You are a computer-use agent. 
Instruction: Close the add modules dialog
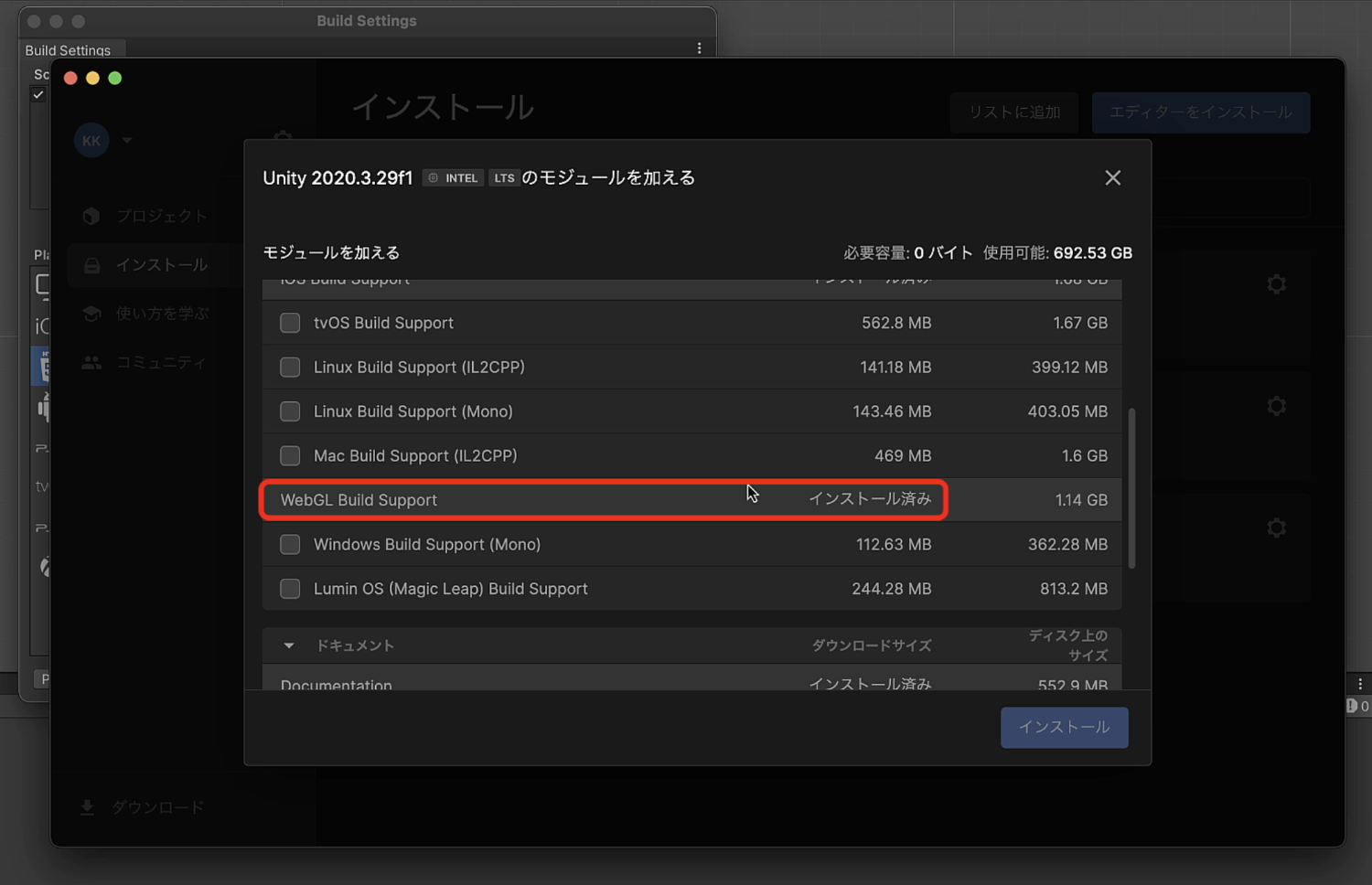(x=1112, y=178)
